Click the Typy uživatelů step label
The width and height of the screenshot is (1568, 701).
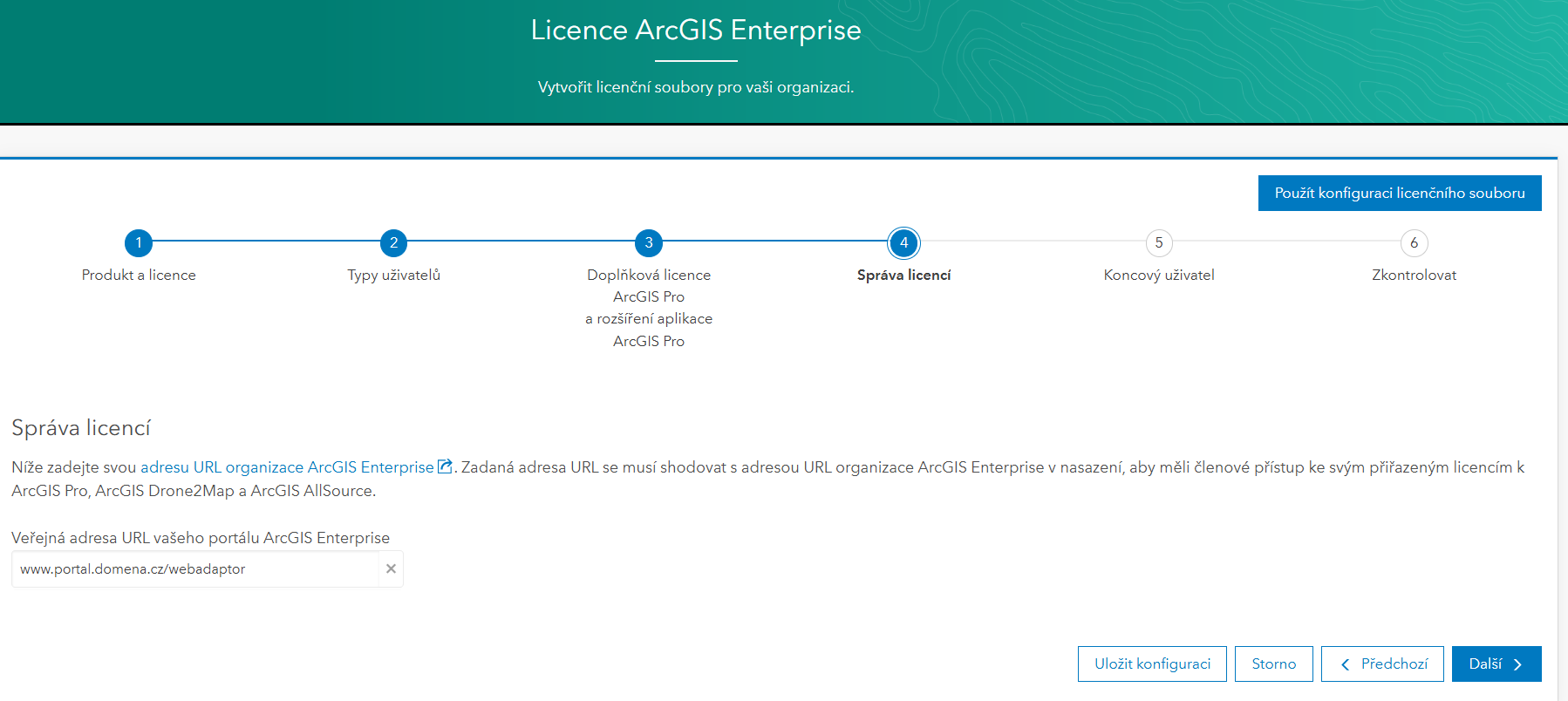[393, 275]
